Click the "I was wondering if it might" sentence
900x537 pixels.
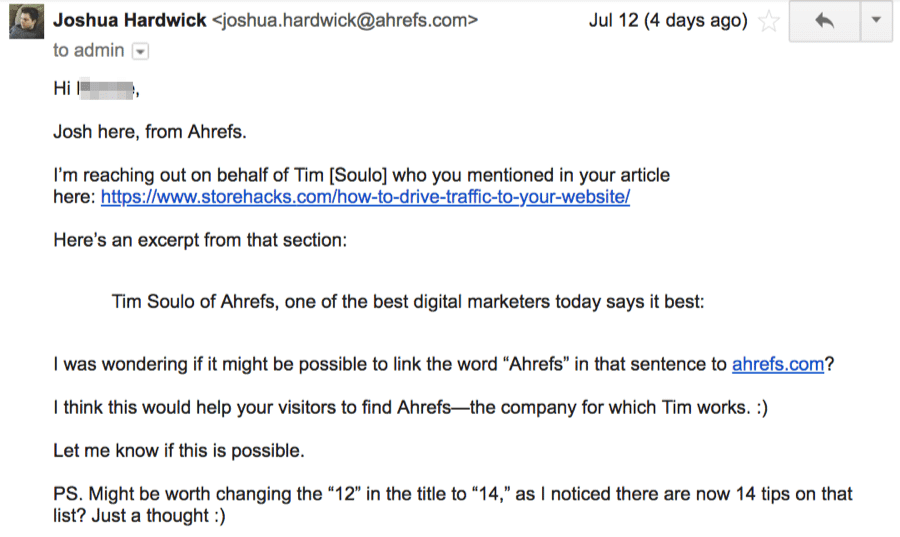390,365
